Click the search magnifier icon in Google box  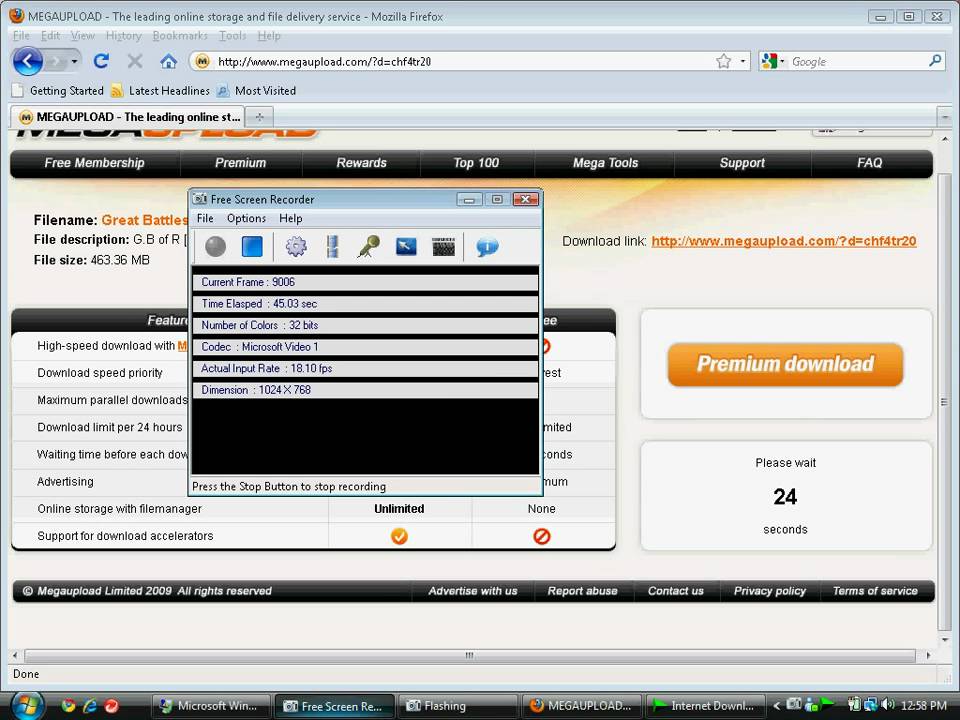click(934, 61)
